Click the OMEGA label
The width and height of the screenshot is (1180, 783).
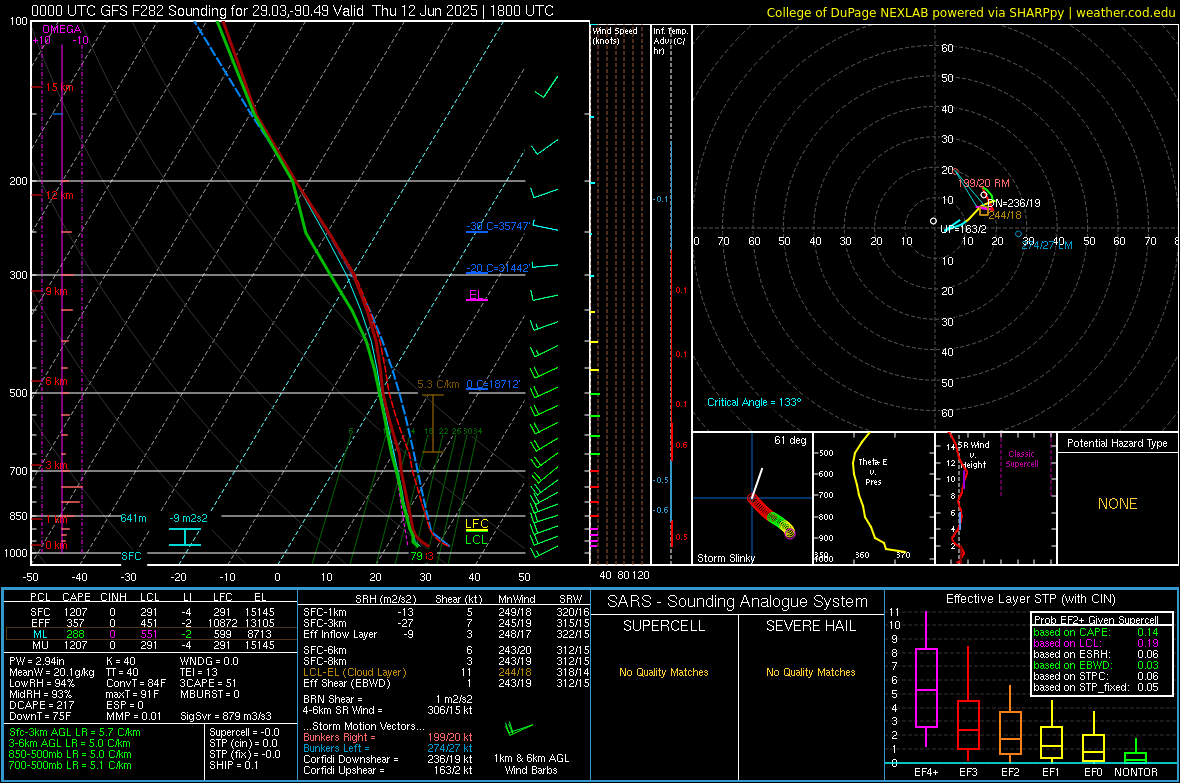(x=62, y=29)
